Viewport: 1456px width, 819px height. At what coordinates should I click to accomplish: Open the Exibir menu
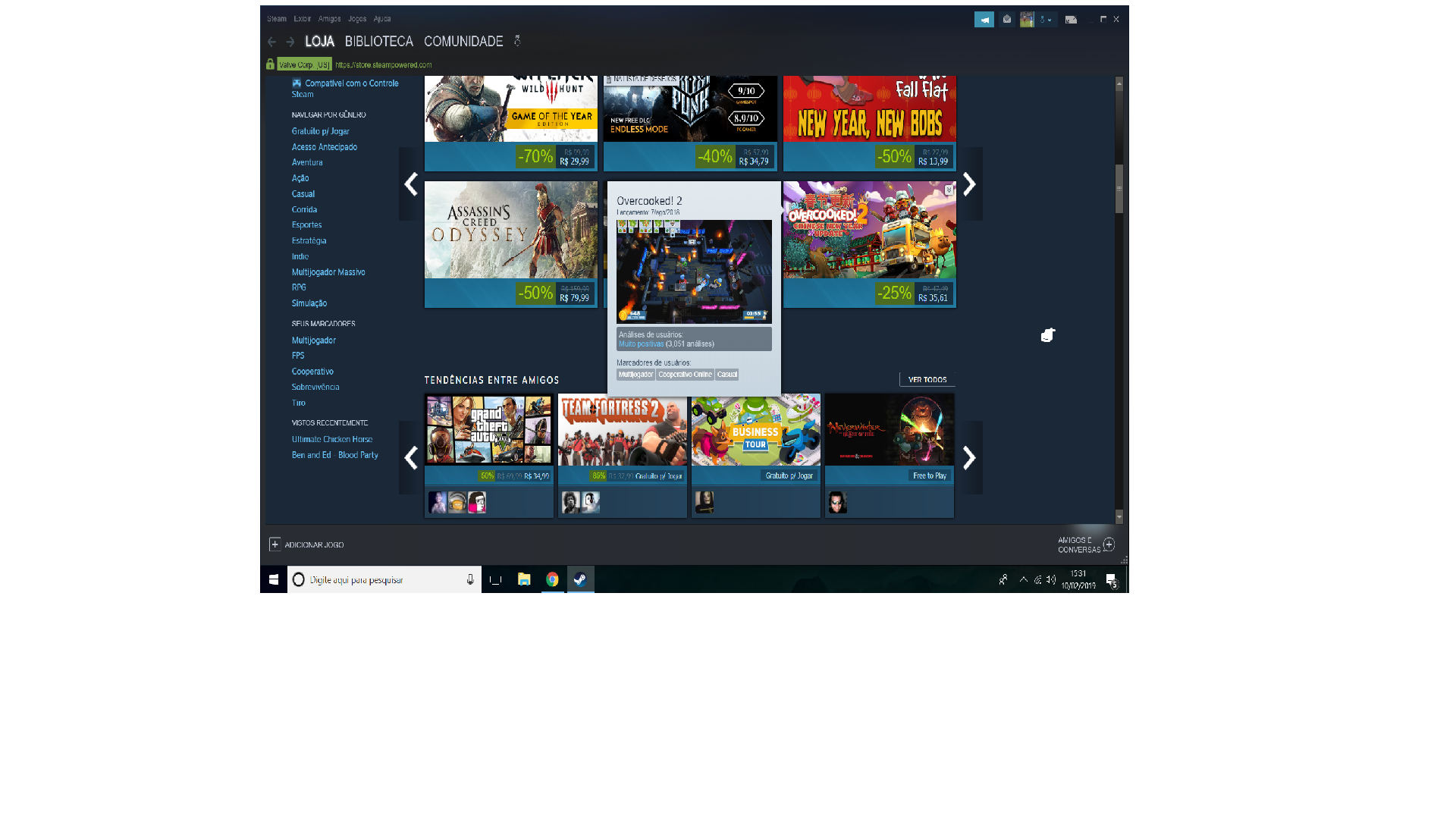(303, 19)
